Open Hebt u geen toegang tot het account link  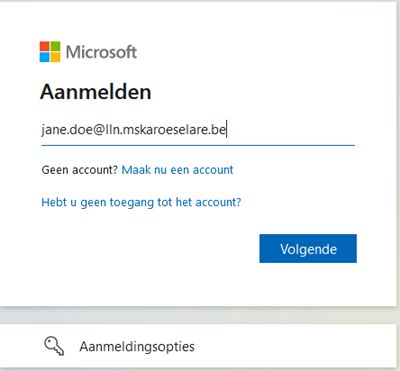tap(141, 202)
